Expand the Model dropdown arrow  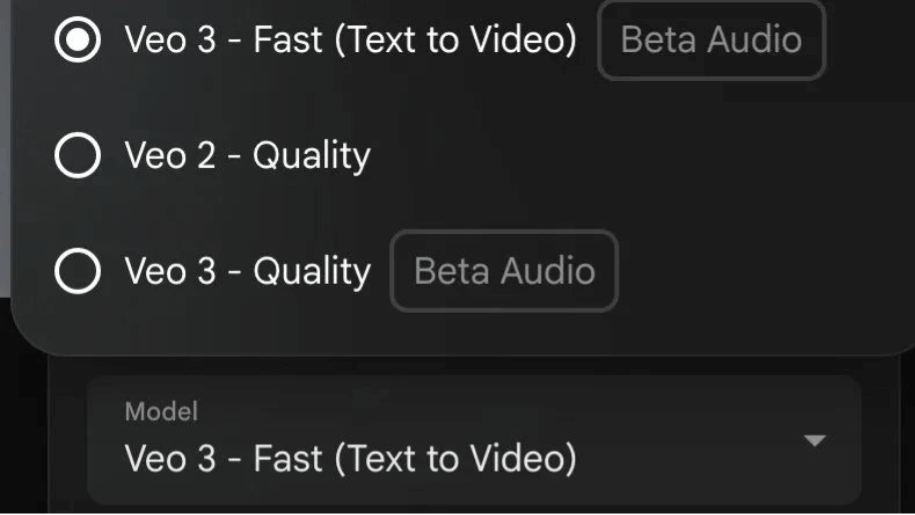[x=815, y=441]
